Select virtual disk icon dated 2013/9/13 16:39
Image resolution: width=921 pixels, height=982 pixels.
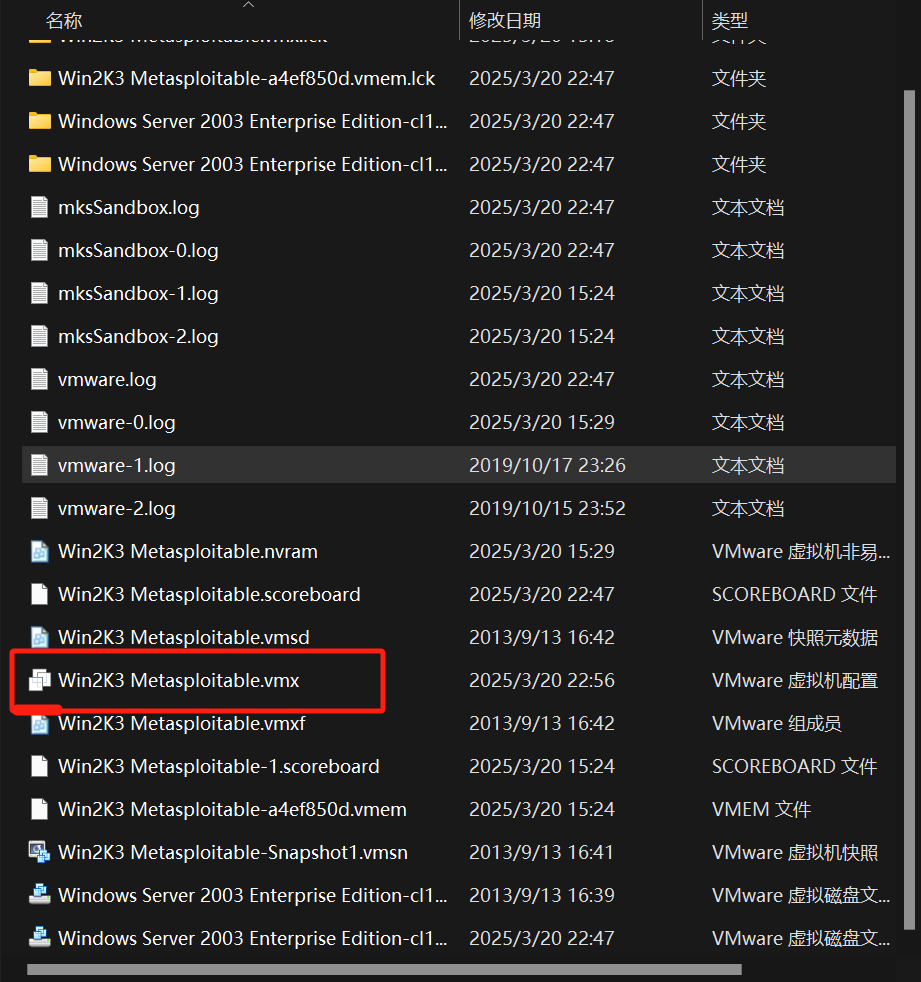(x=39, y=896)
